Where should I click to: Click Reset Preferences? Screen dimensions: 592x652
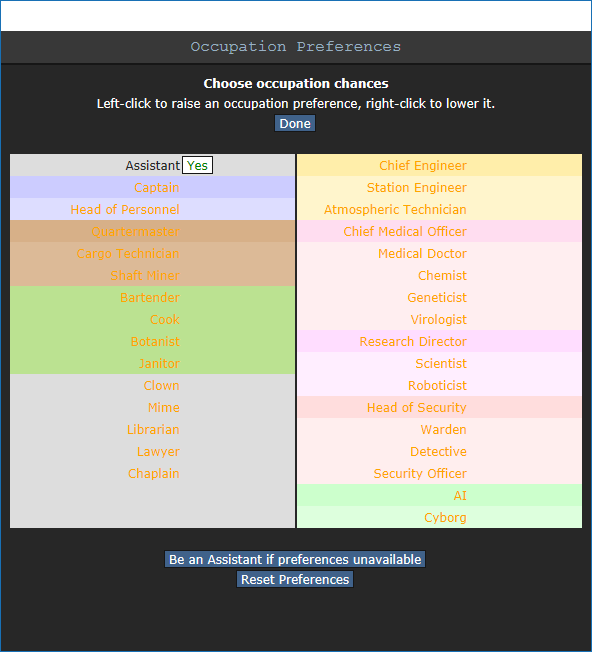[x=295, y=579]
